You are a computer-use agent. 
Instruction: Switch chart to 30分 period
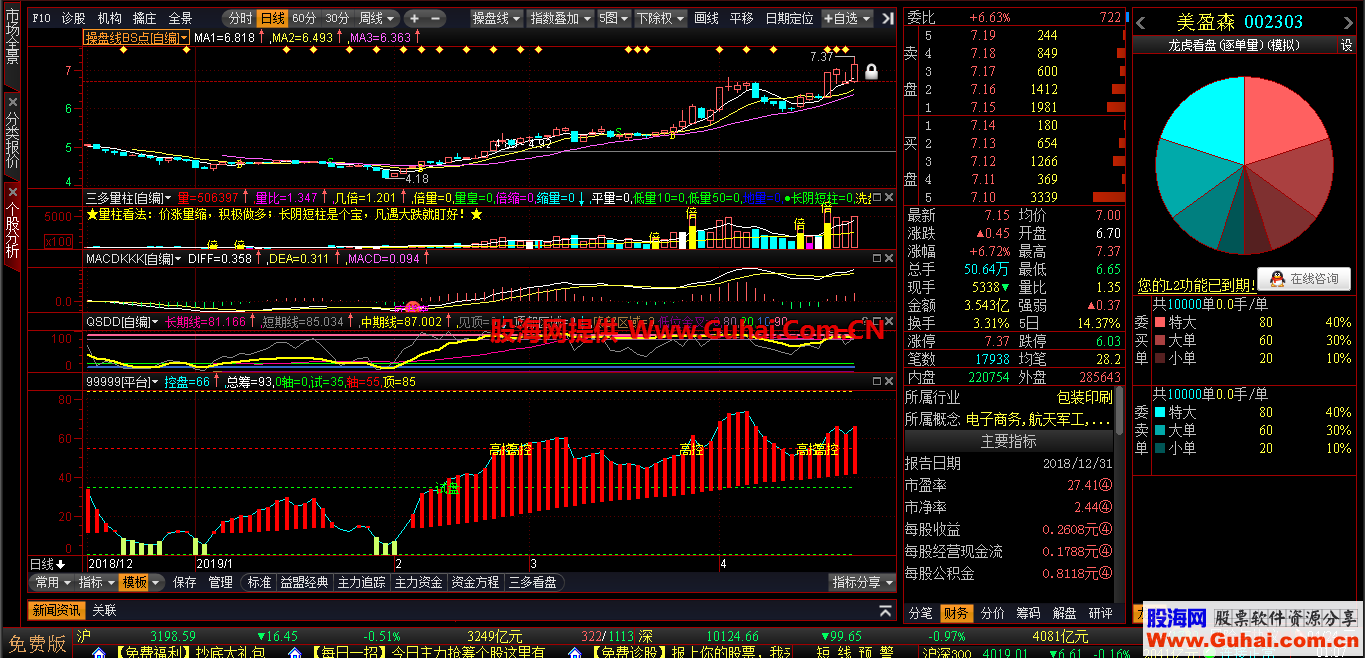(x=337, y=18)
